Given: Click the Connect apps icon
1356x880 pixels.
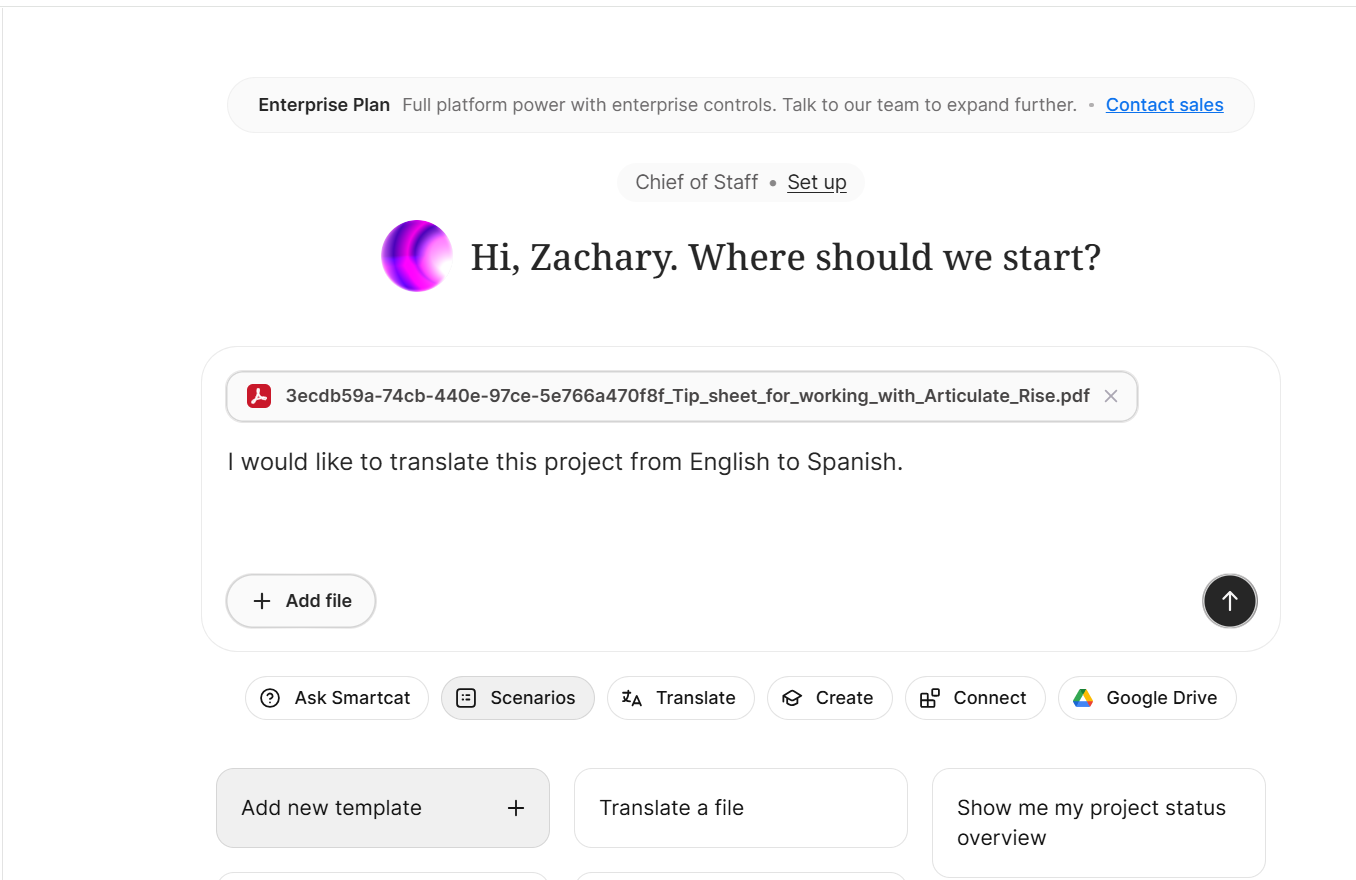Looking at the screenshot, I should pos(930,698).
